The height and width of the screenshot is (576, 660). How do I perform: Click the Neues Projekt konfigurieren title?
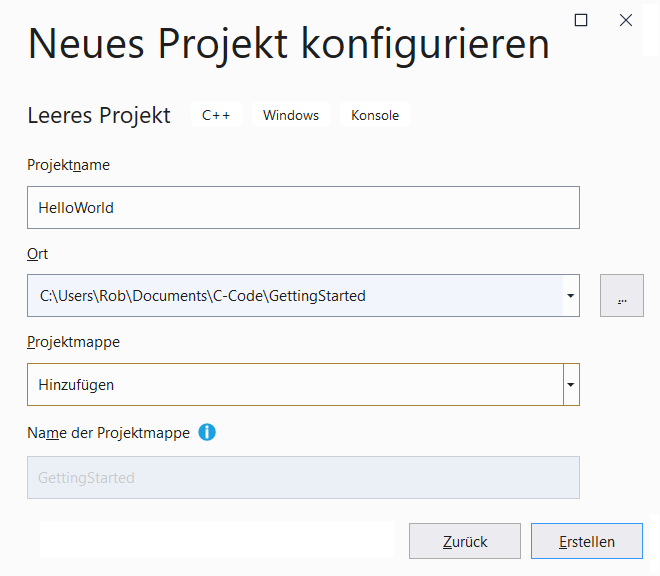[288, 44]
